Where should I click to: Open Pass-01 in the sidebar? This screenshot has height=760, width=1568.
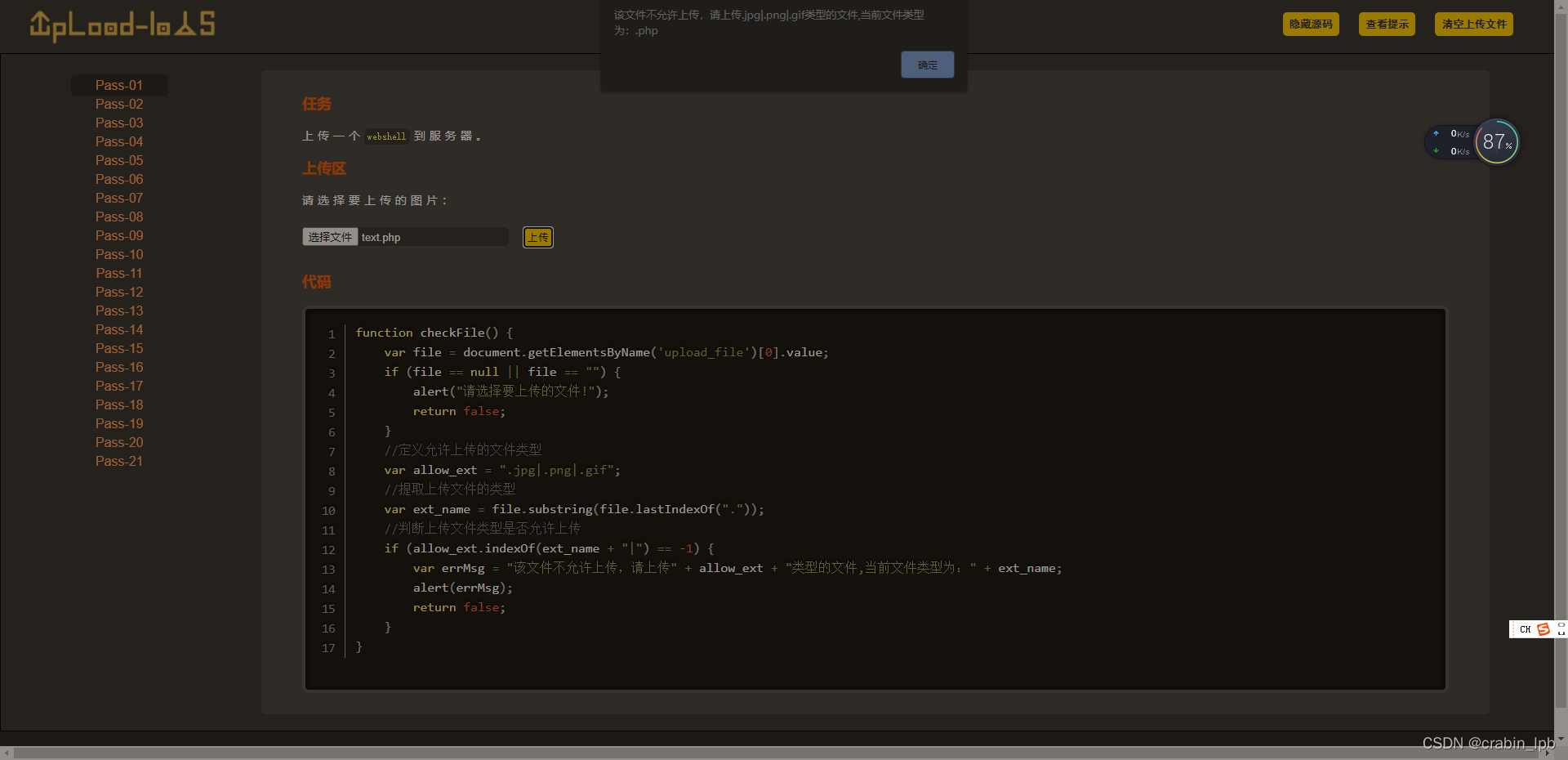(x=119, y=85)
